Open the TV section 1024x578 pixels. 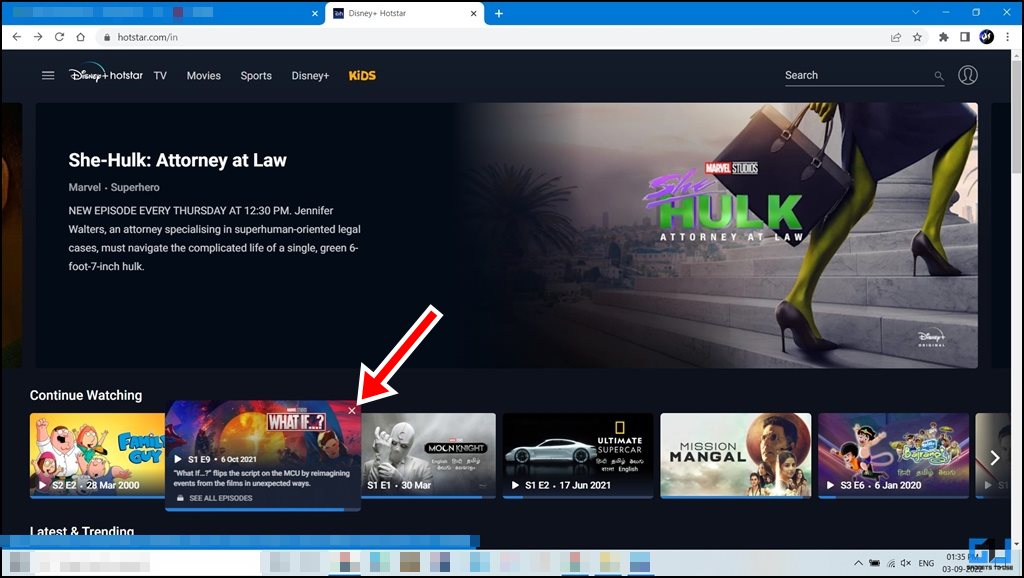160,76
